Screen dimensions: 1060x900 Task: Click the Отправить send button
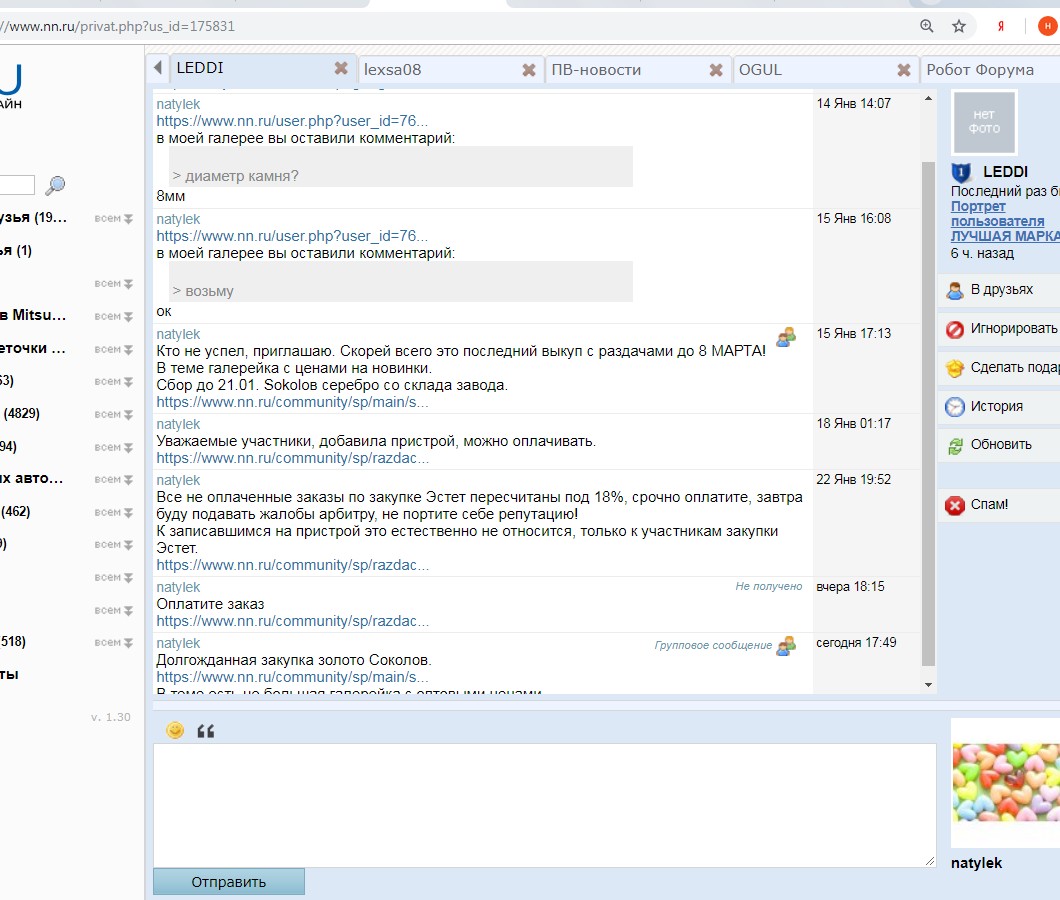coord(228,882)
